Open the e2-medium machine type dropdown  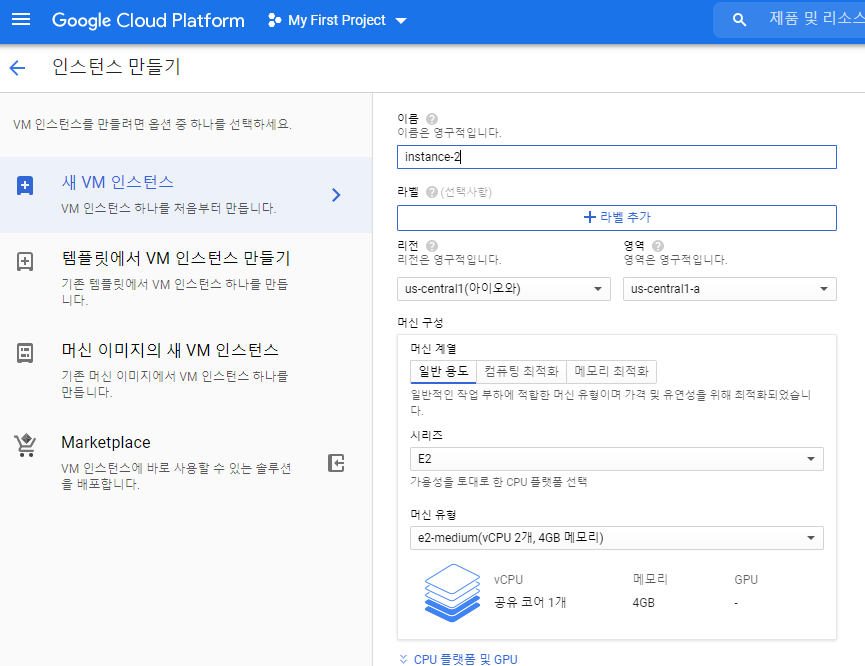pos(617,538)
